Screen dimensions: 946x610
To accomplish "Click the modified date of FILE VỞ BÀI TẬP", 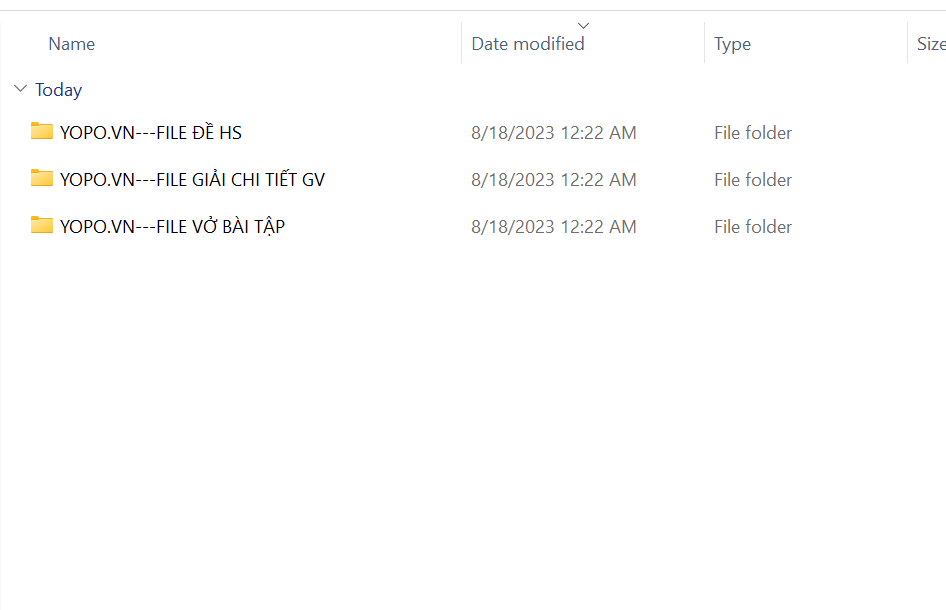I will [553, 227].
